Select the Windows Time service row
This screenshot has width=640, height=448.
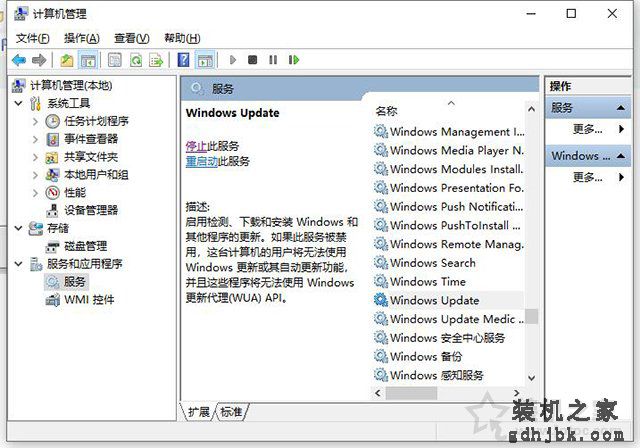click(x=449, y=282)
